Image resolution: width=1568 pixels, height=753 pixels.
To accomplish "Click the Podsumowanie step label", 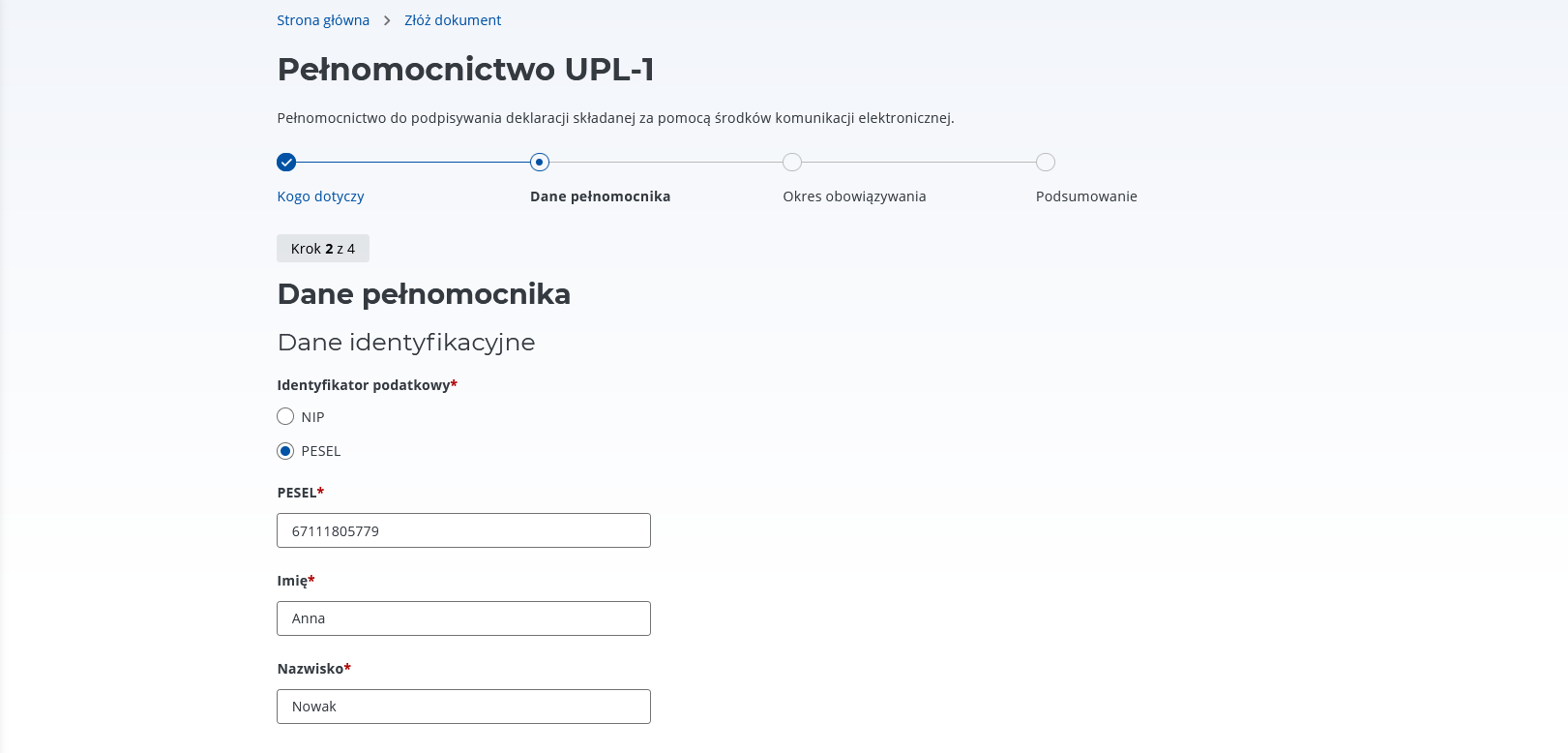I will point(1086,196).
